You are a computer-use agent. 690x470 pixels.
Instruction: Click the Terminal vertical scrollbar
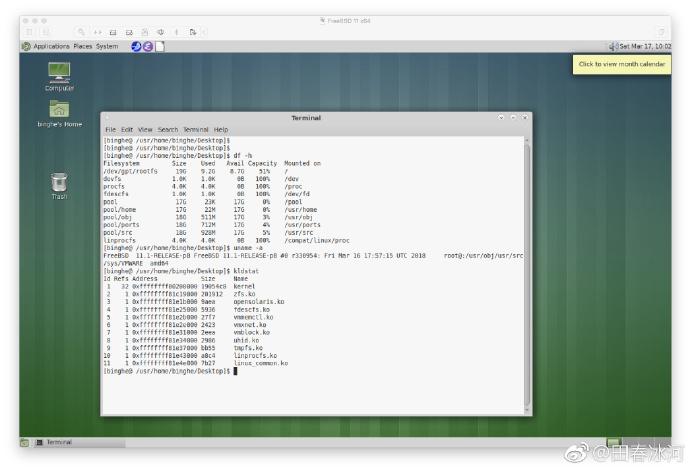[x=527, y=275]
